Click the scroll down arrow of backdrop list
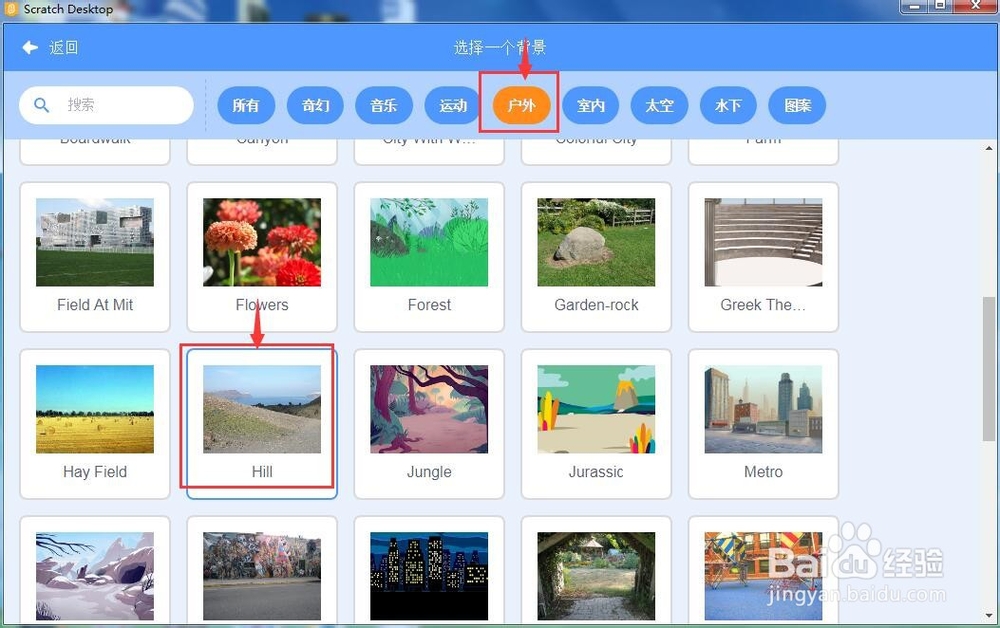Viewport: 1000px width, 628px height. point(989,616)
